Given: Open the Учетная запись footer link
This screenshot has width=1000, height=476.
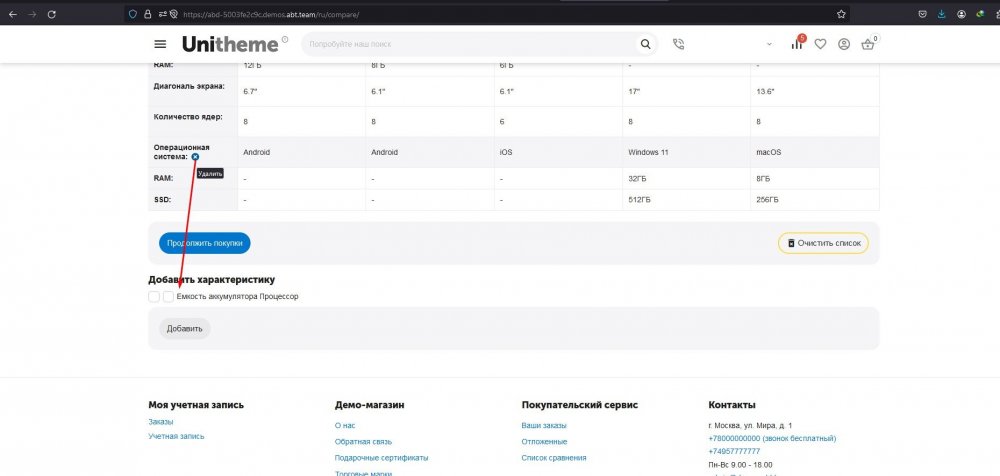Looking at the screenshot, I should [x=177, y=436].
